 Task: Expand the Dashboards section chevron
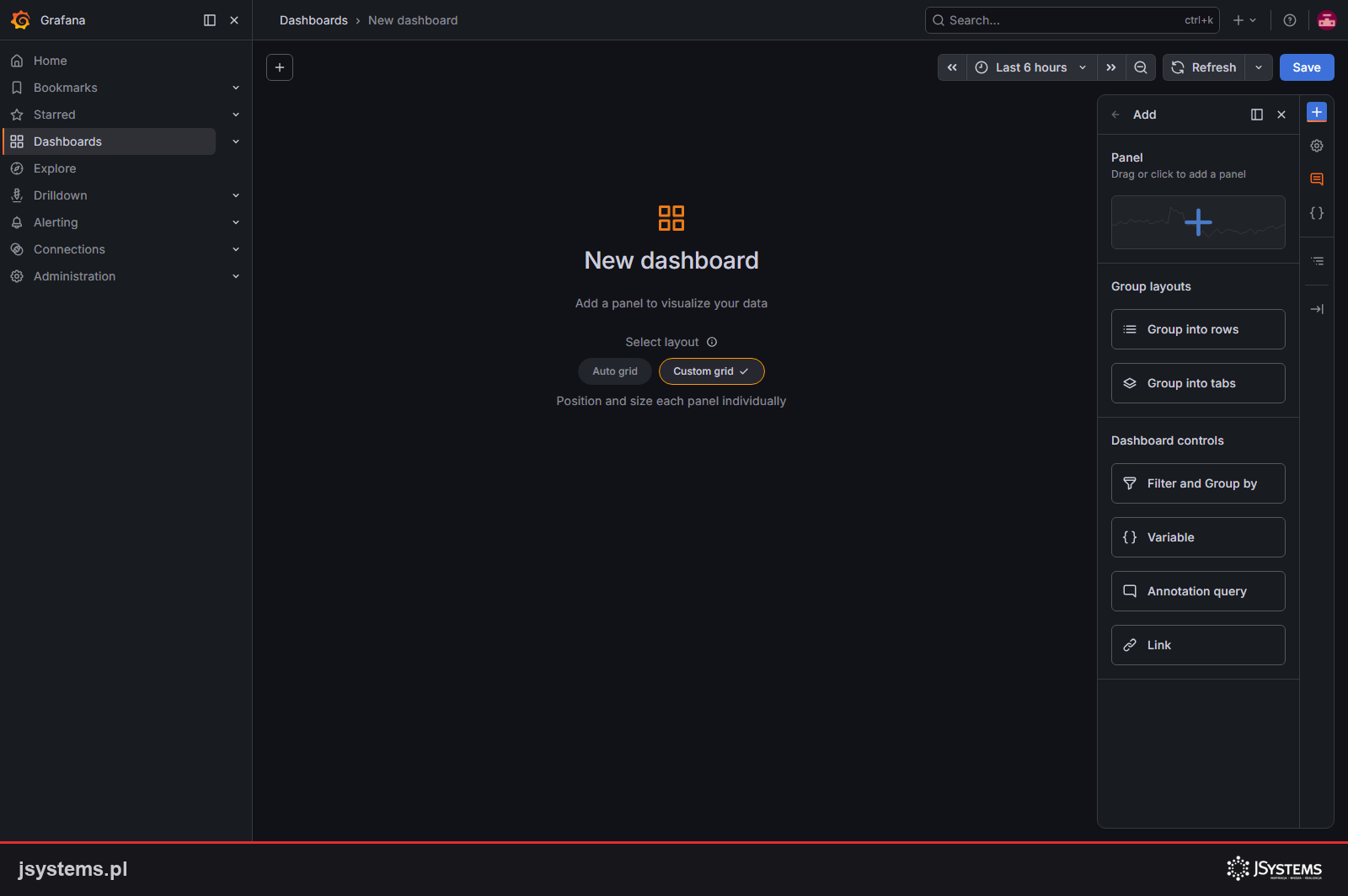[x=236, y=141]
